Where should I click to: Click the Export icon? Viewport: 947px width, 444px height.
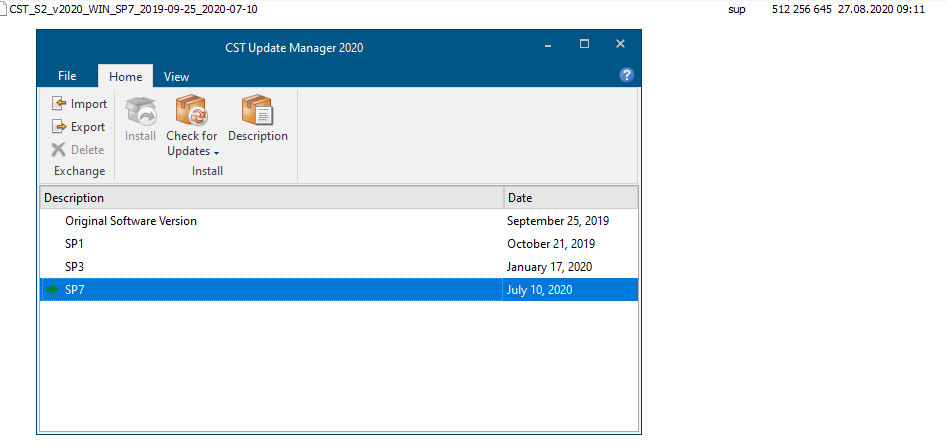[x=59, y=127]
